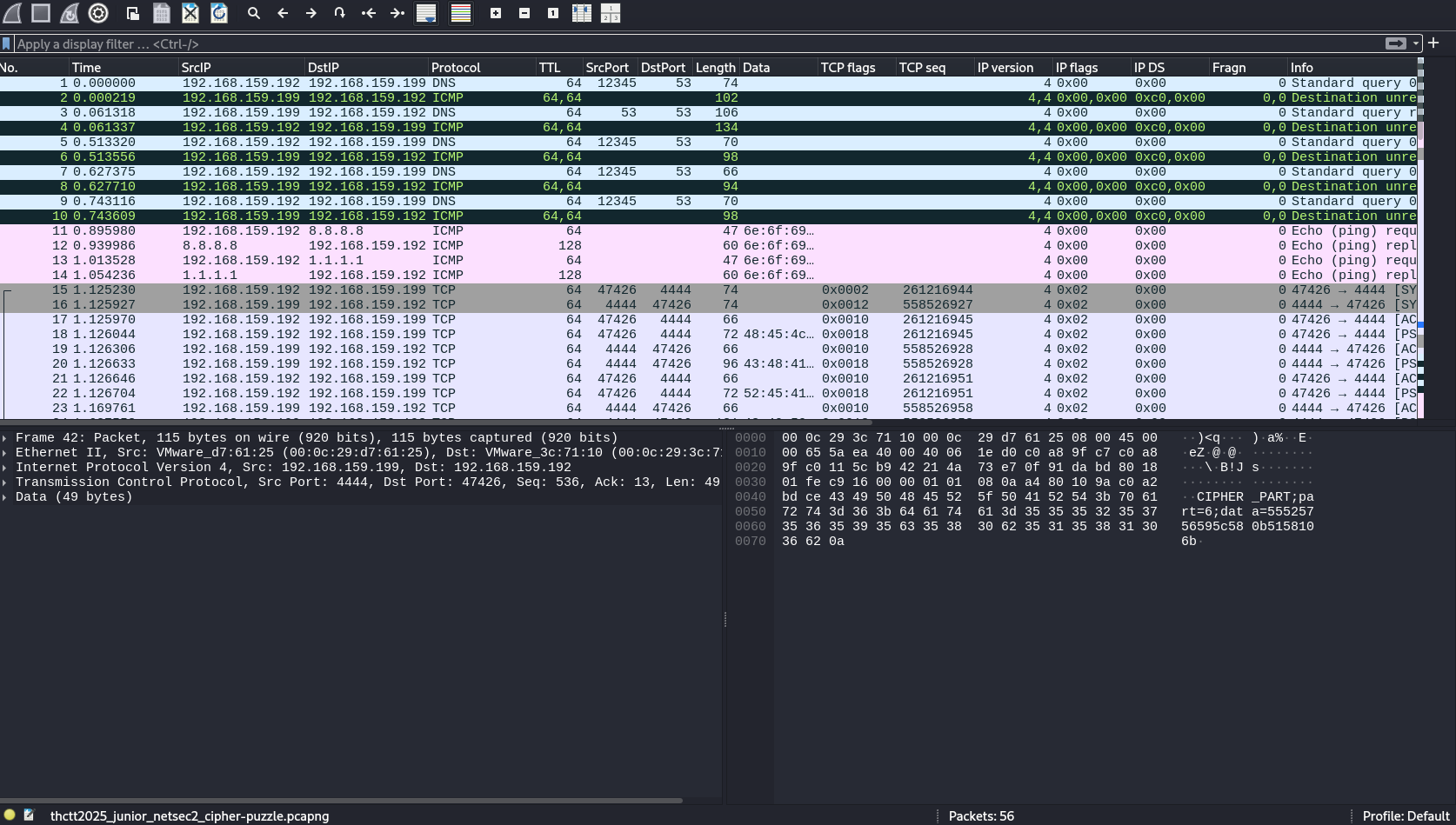Screen dimensions: 1456x825
Task: Restart the current capture
Action: [x=70, y=13]
